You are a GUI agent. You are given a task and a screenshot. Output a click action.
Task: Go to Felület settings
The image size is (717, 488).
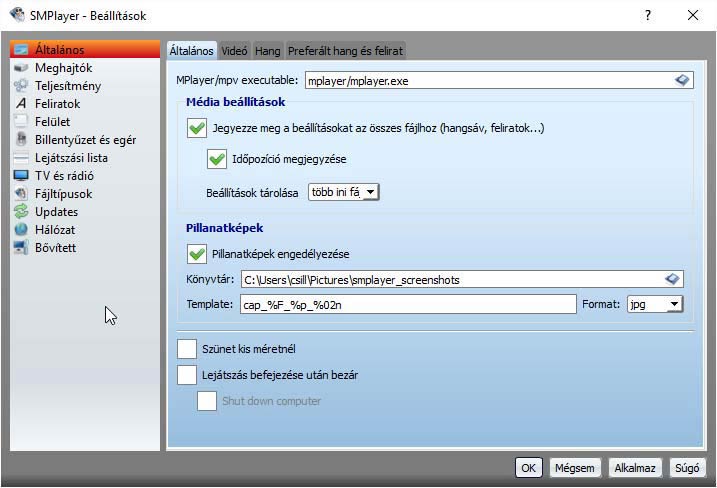pyautogui.click(x=85, y=121)
